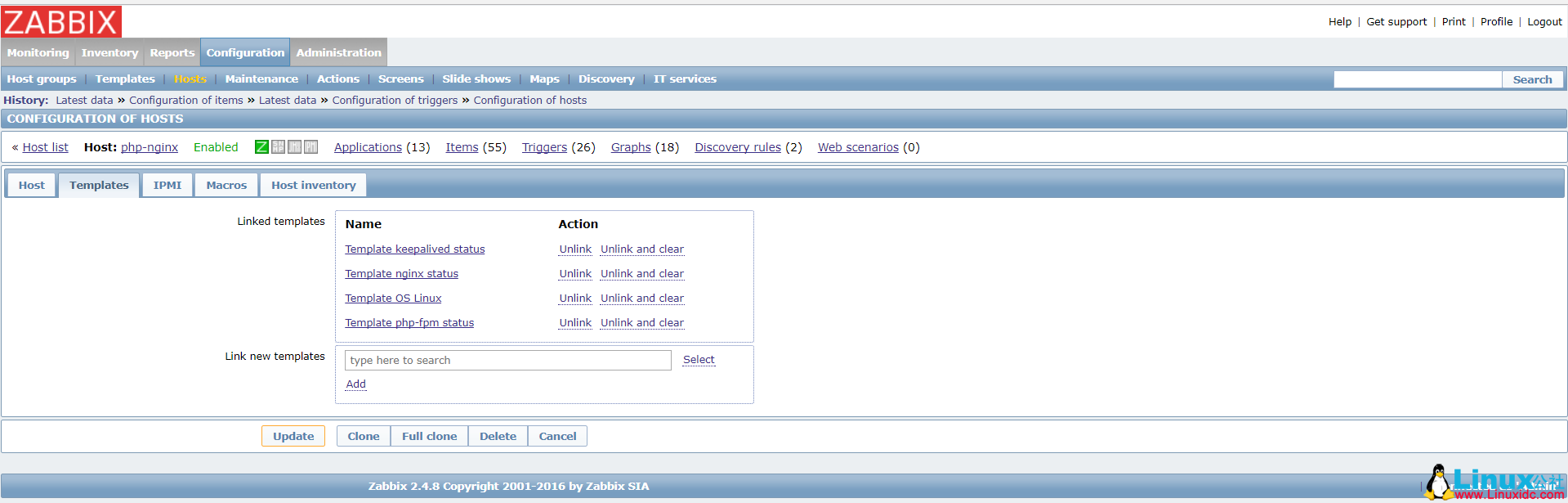Open the Help link
The image size is (1568, 503).
(1340, 22)
